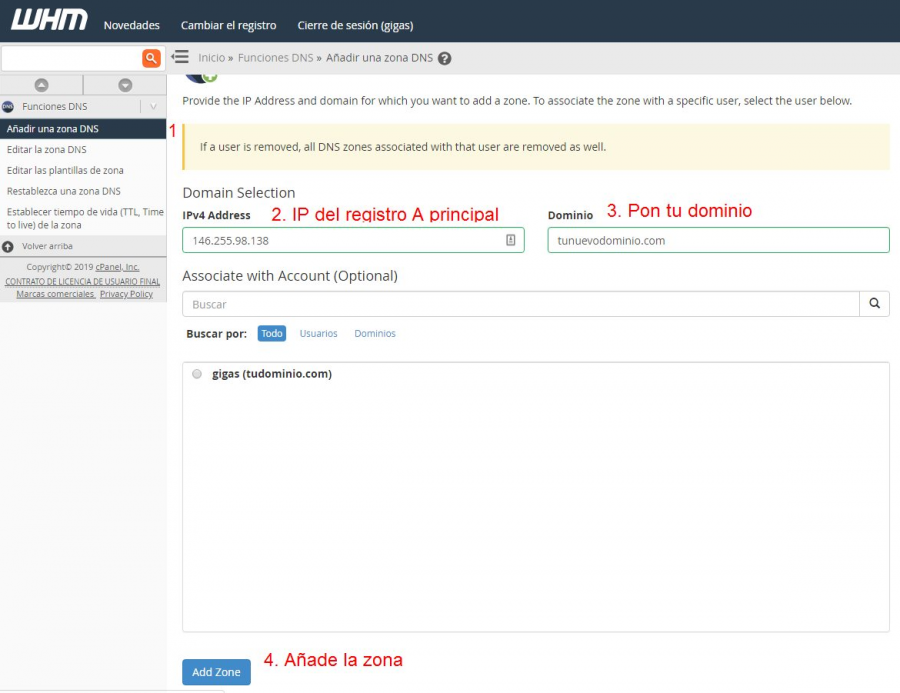Click the account search magnifier icon
Image resolution: width=900 pixels, height=693 pixels.
[874, 304]
